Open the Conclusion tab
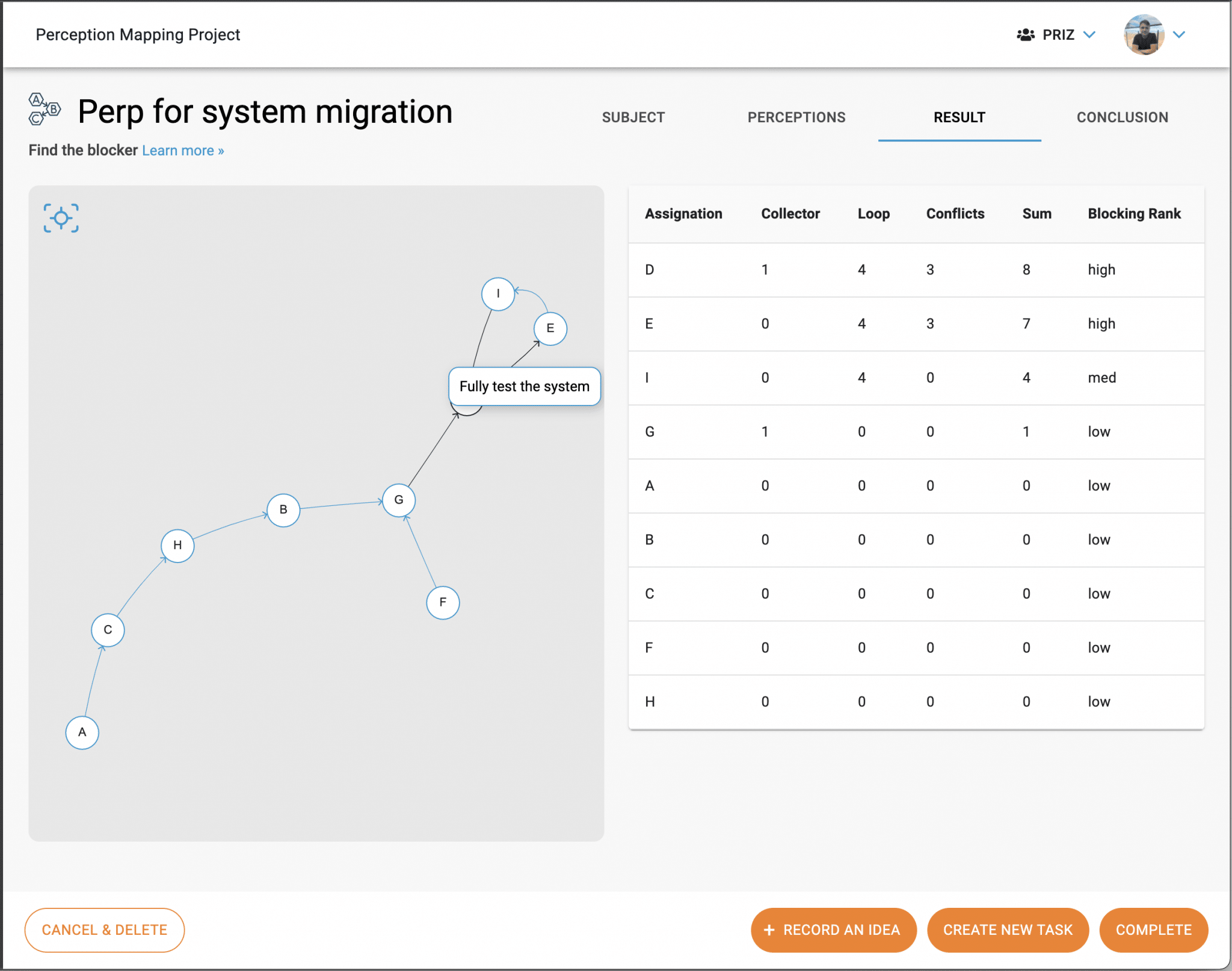 [x=1122, y=117]
